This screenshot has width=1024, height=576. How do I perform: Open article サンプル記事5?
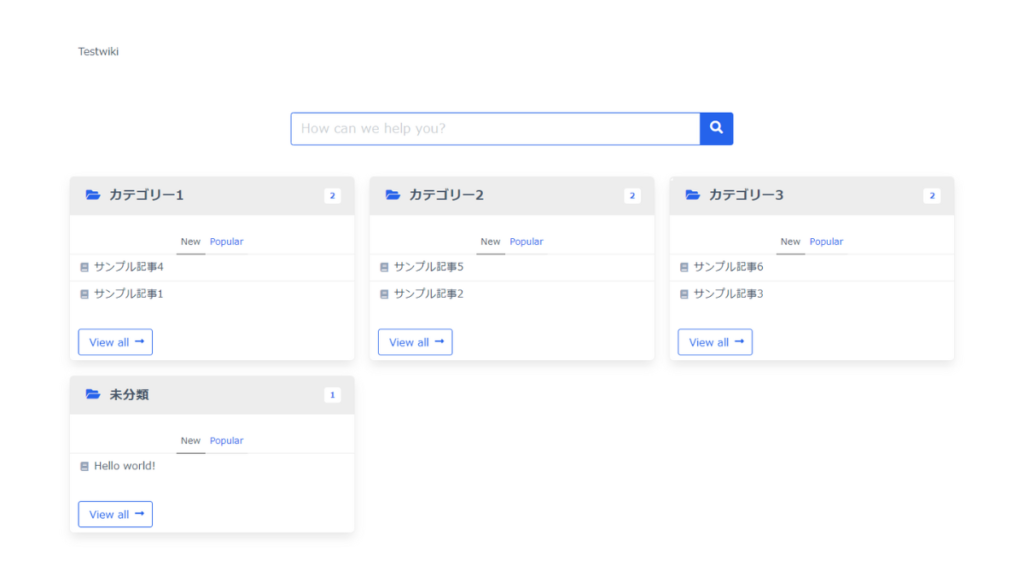428,267
